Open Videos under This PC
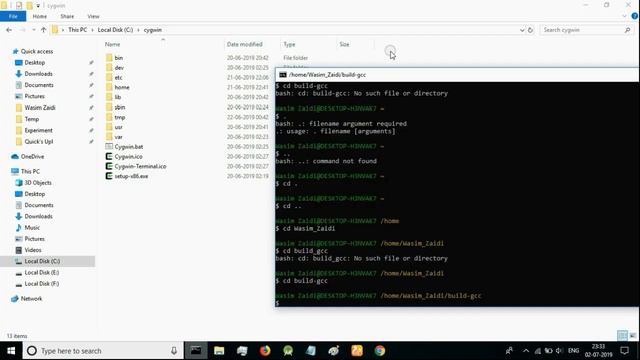The width and height of the screenshot is (640, 360). coord(33,250)
